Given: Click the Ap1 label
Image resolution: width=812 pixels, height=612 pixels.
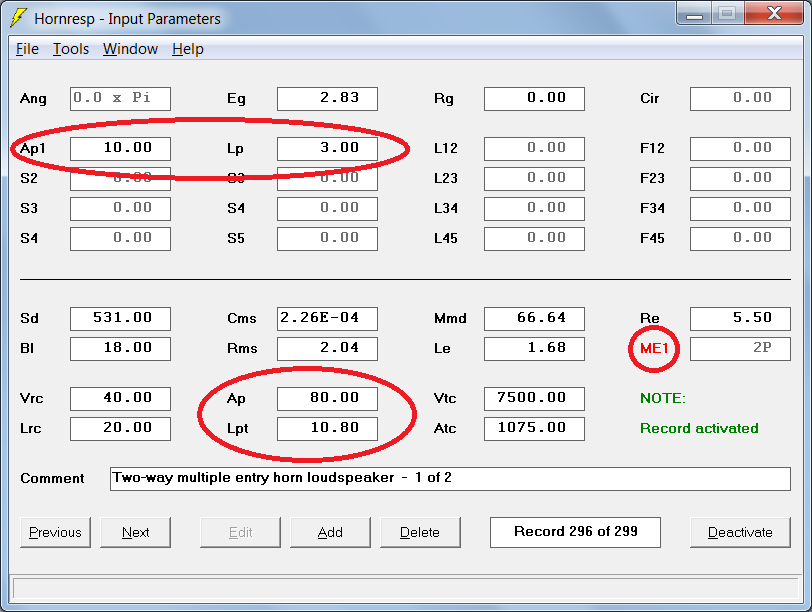Looking at the screenshot, I should click(33, 149).
